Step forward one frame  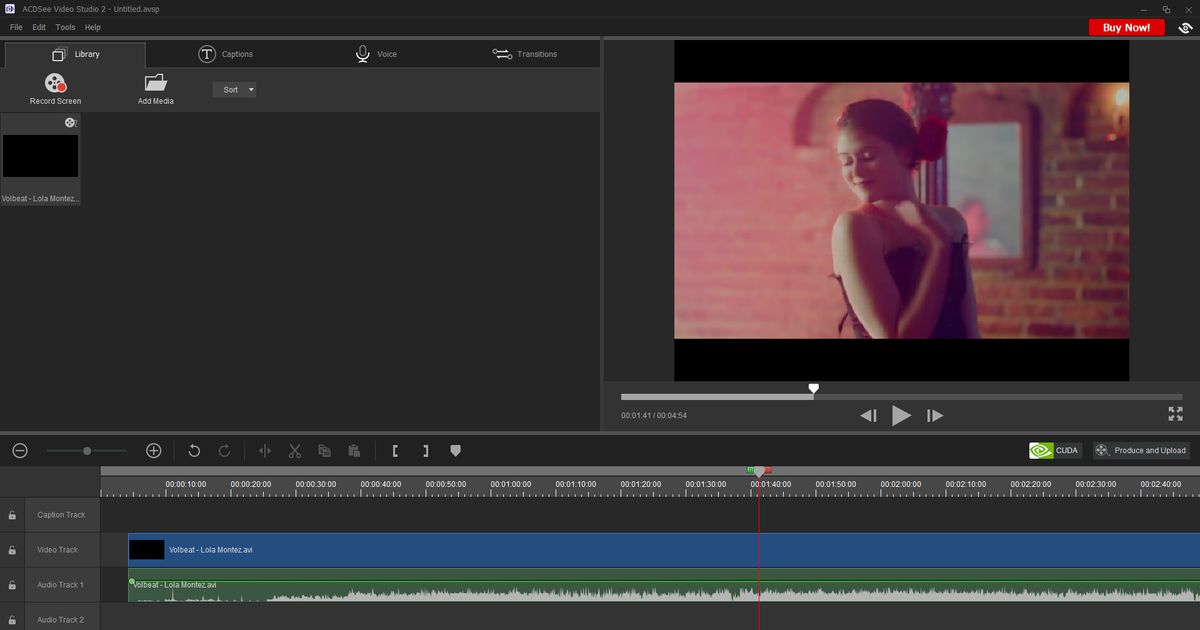point(934,416)
